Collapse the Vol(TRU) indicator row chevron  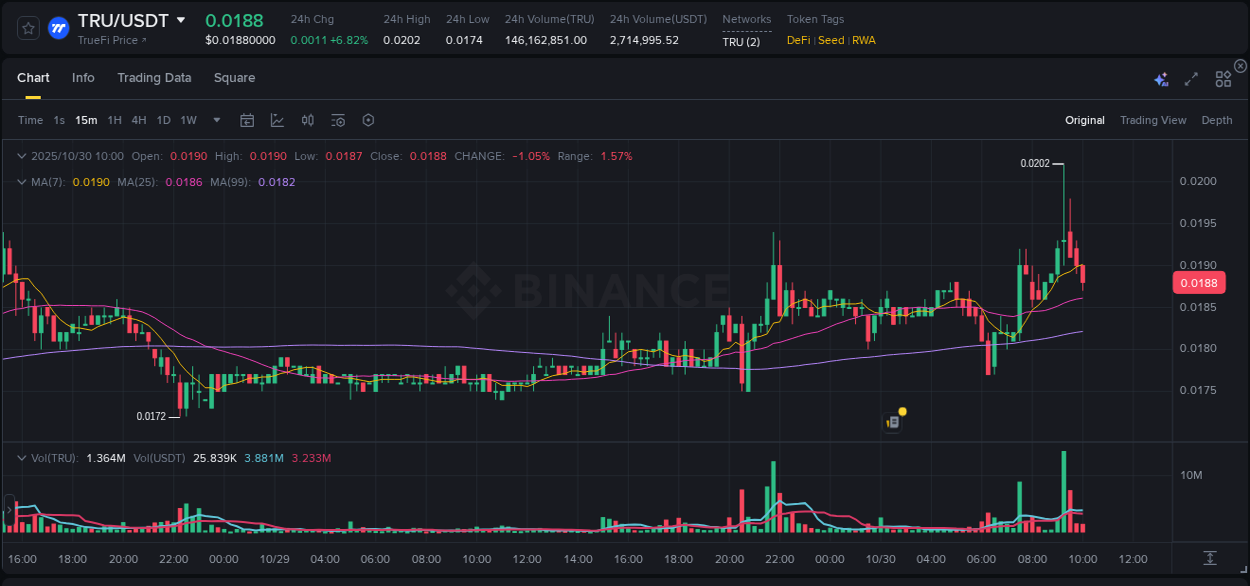(21, 456)
